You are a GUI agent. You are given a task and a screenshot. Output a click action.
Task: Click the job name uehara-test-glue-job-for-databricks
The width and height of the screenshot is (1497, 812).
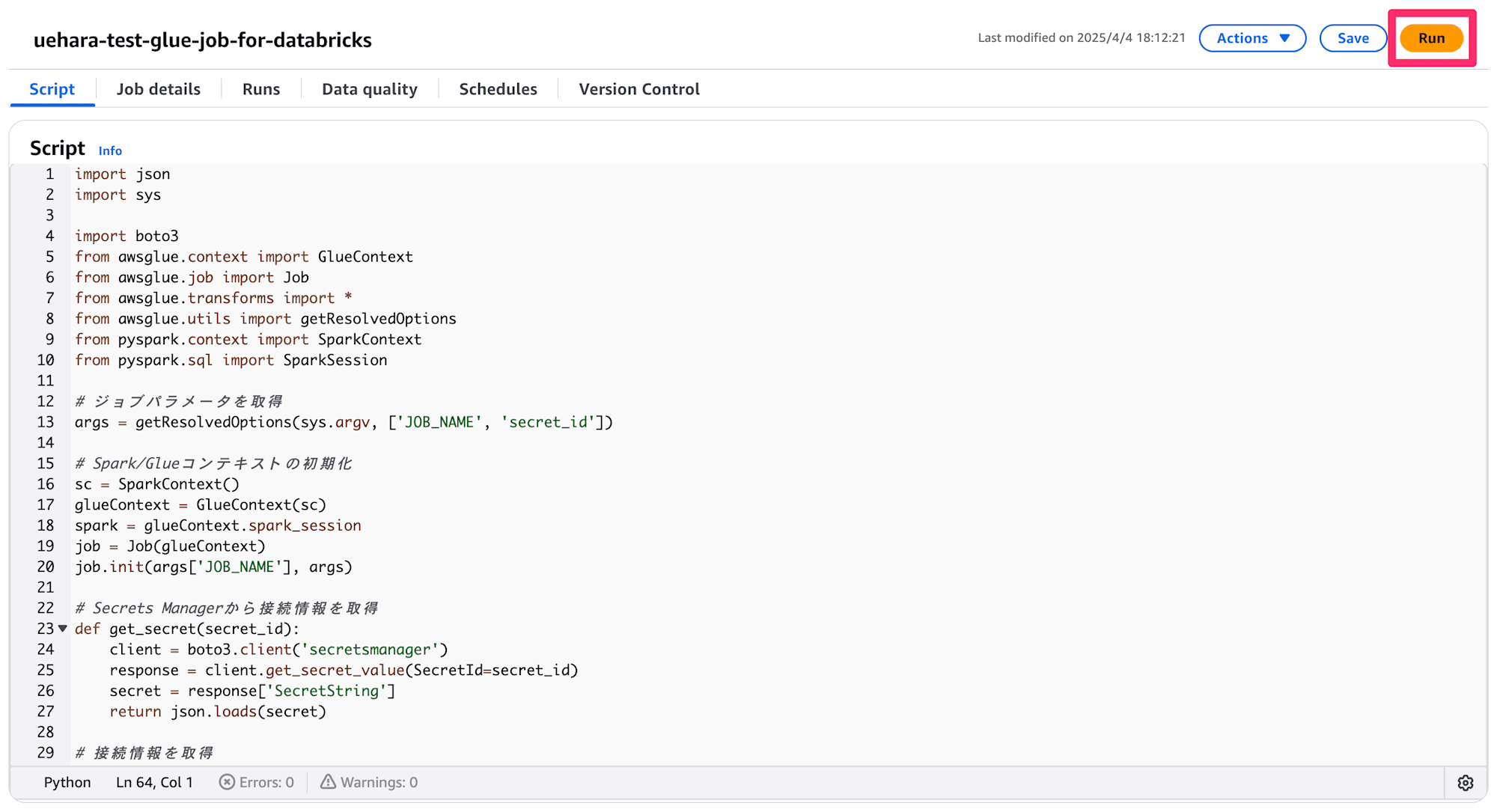tap(203, 40)
